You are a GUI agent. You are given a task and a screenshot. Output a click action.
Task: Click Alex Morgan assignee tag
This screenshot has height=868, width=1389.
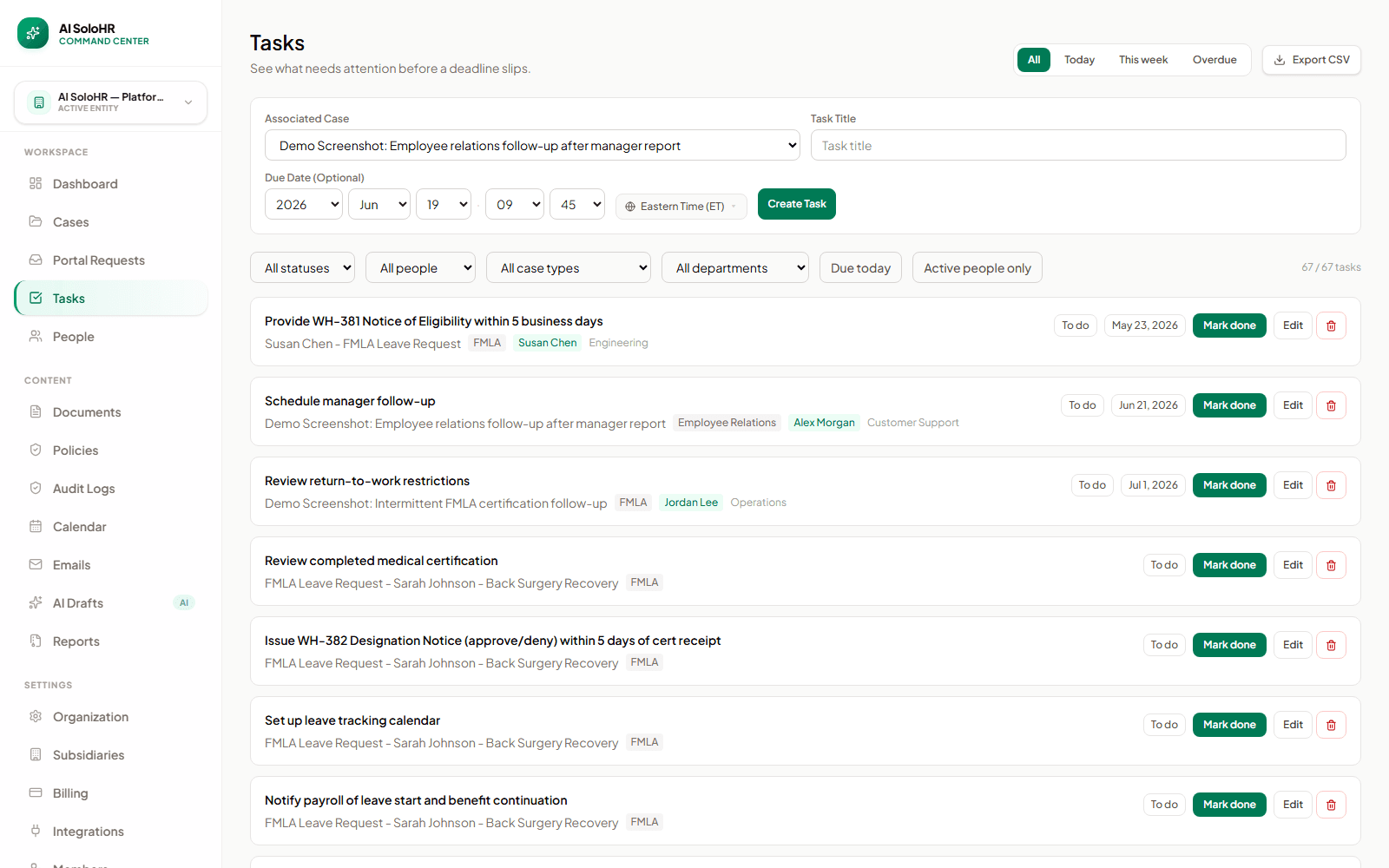(824, 423)
